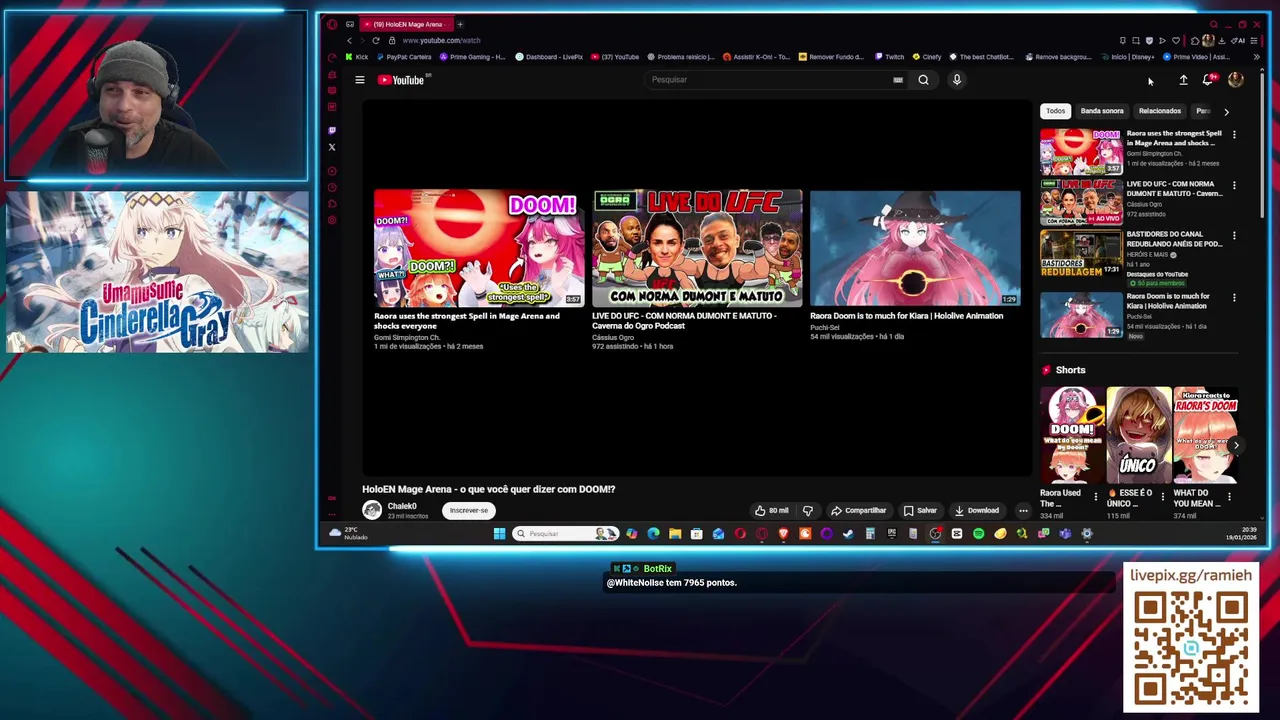Open the YouTube hamburger guide menu
This screenshot has width=1280, height=720.
click(x=360, y=80)
